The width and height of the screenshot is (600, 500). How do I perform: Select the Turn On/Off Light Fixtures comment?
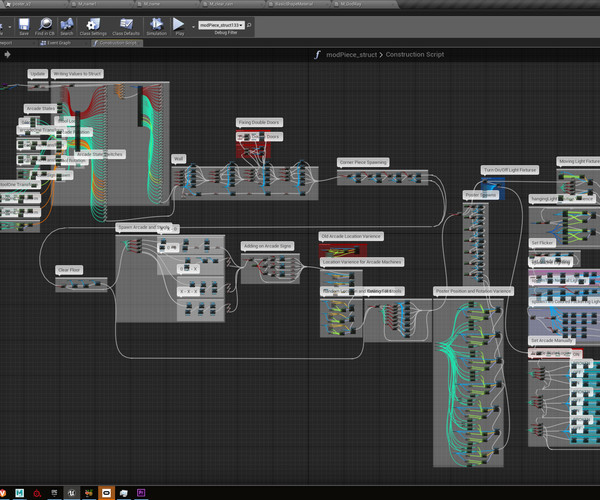509,170
